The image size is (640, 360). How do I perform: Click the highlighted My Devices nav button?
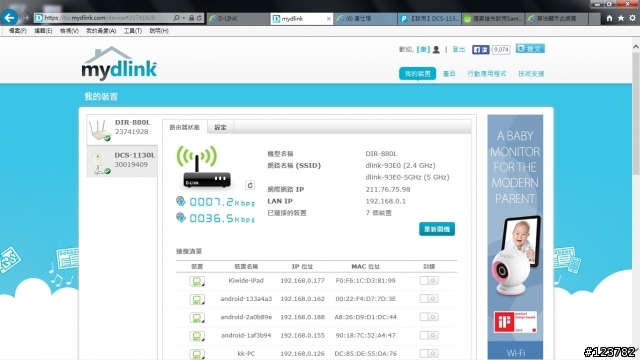coord(417,74)
